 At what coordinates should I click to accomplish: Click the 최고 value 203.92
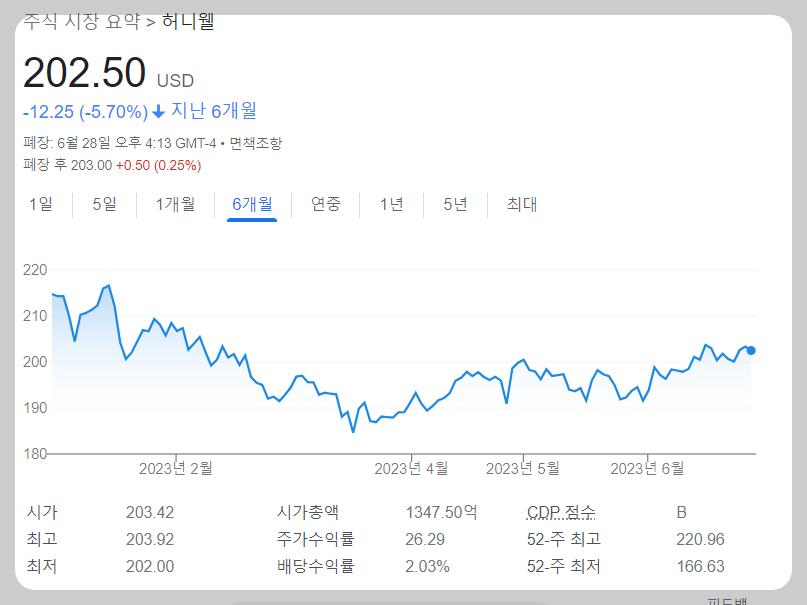pyautogui.click(x=150, y=539)
